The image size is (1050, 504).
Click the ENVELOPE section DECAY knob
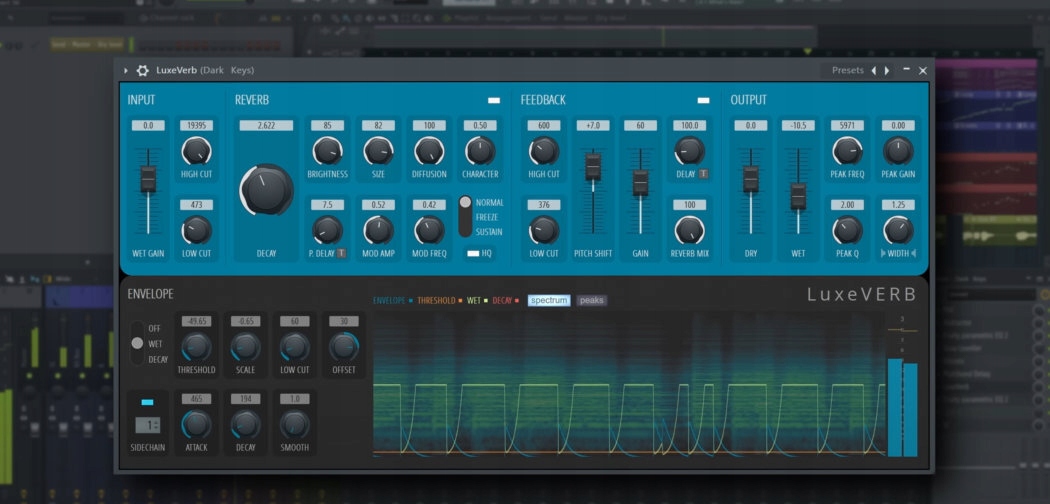click(246, 424)
